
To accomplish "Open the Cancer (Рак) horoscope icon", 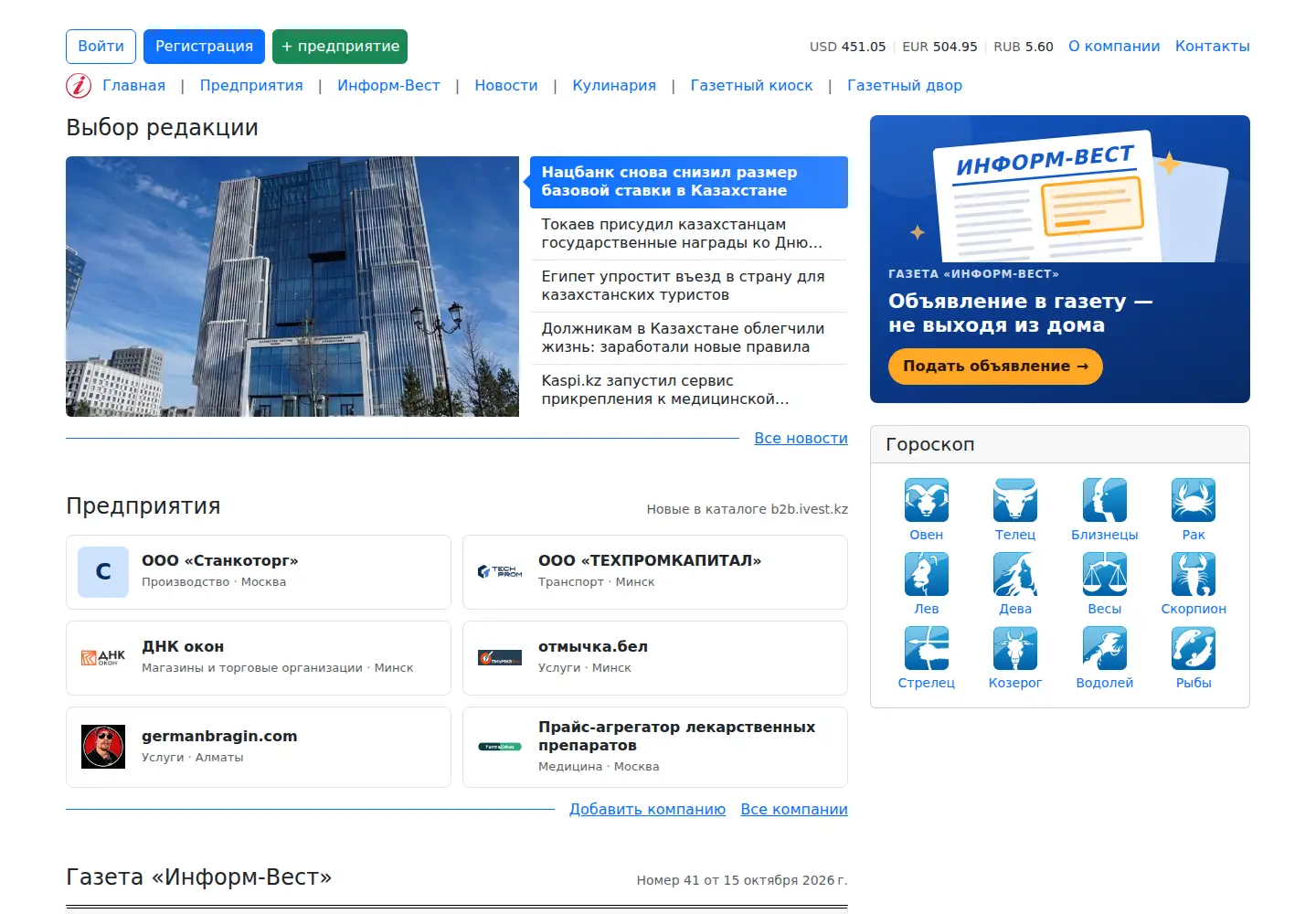I will tap(1194, 500).
